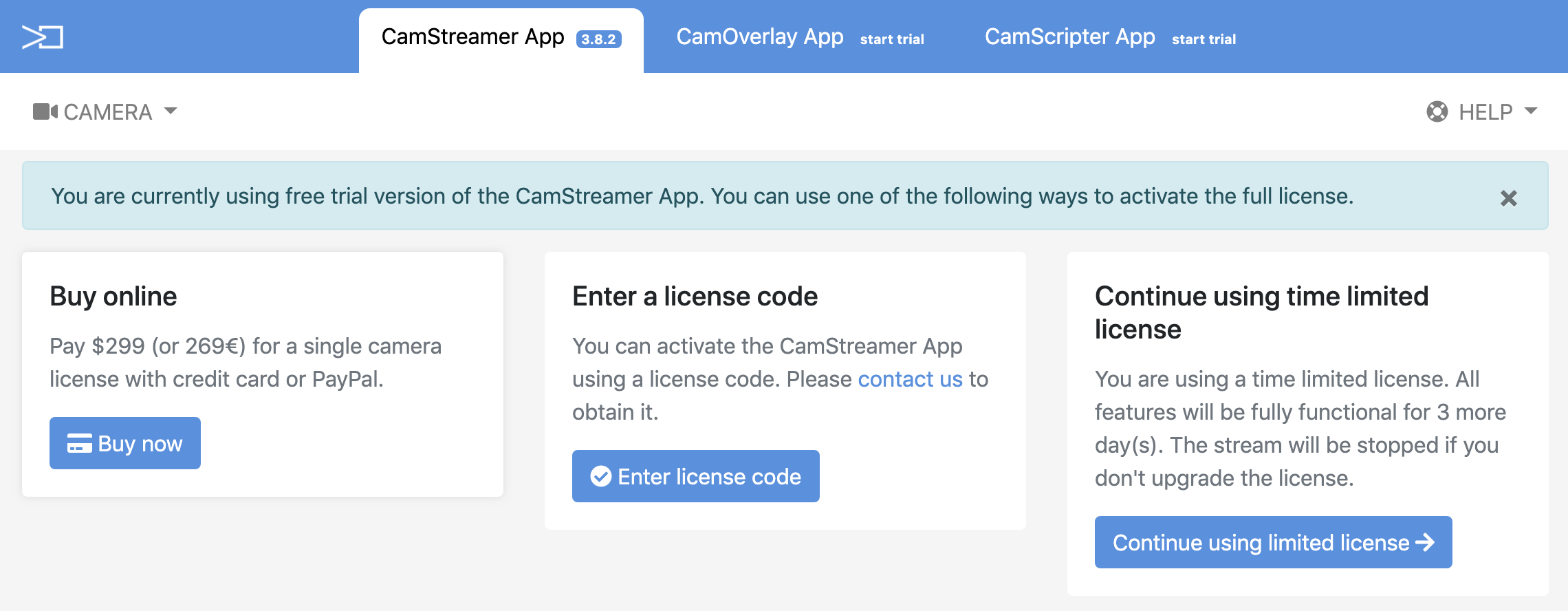Click the credit card icon on Buy now

(x=79, y=444)
